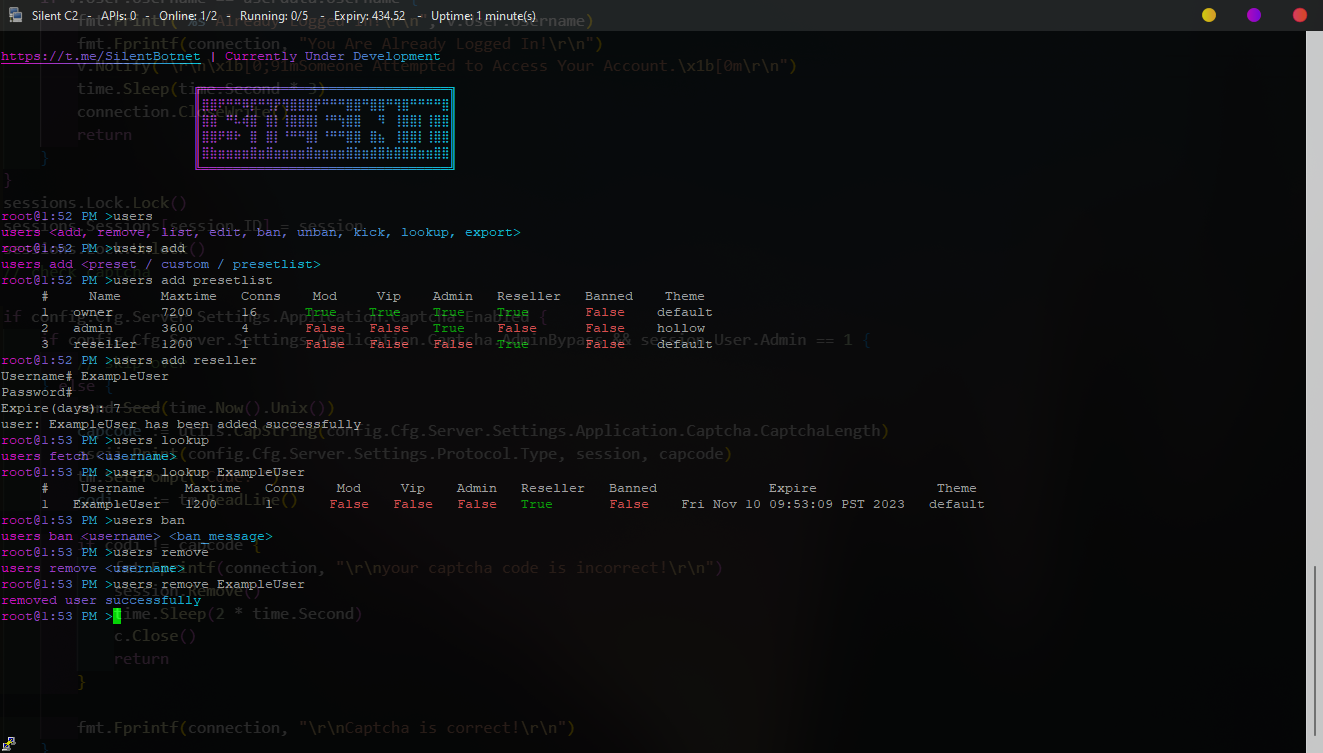The height and width of the screenshot is (753, 1323).
Task: Click the 'users add <preset / custom / presetlist>' usage line
Action: (161, 264)
